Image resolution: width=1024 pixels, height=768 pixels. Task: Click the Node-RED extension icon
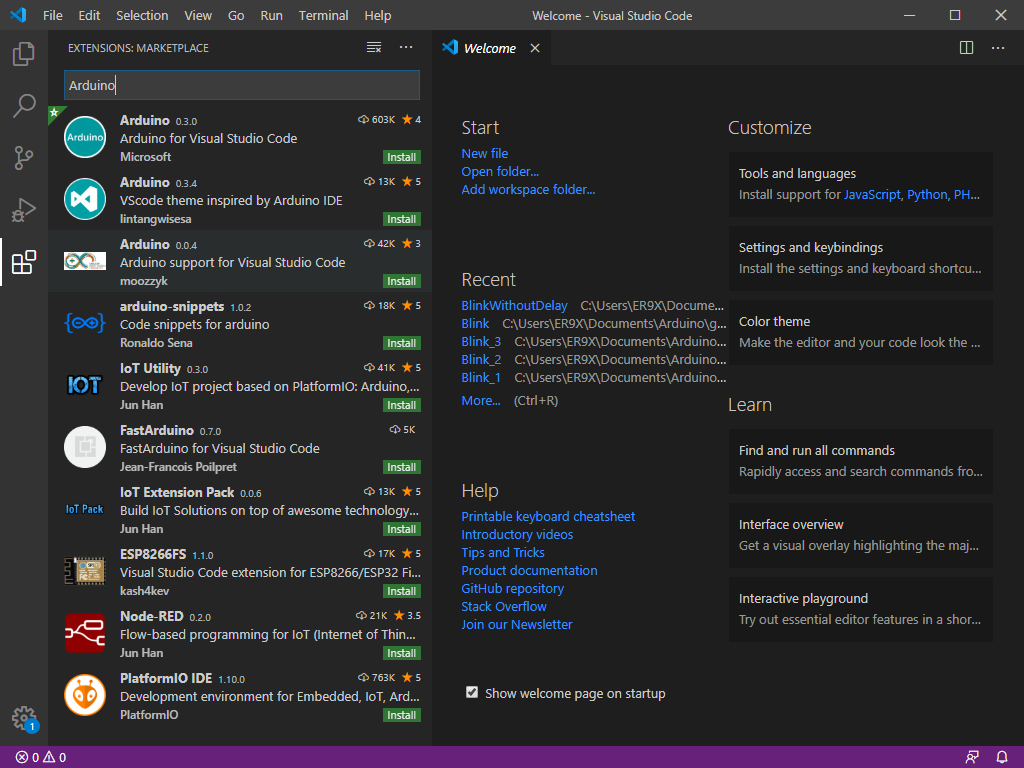tap(85, 633)
